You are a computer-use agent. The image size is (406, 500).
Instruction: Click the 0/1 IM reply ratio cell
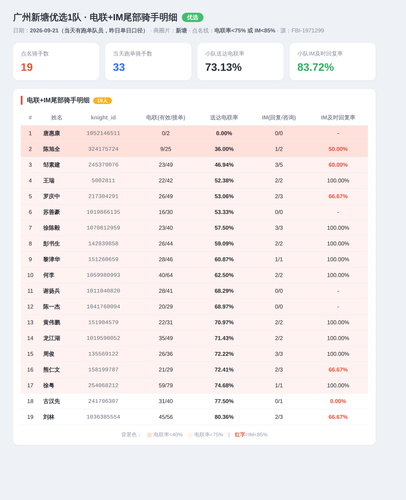(279, 401)
